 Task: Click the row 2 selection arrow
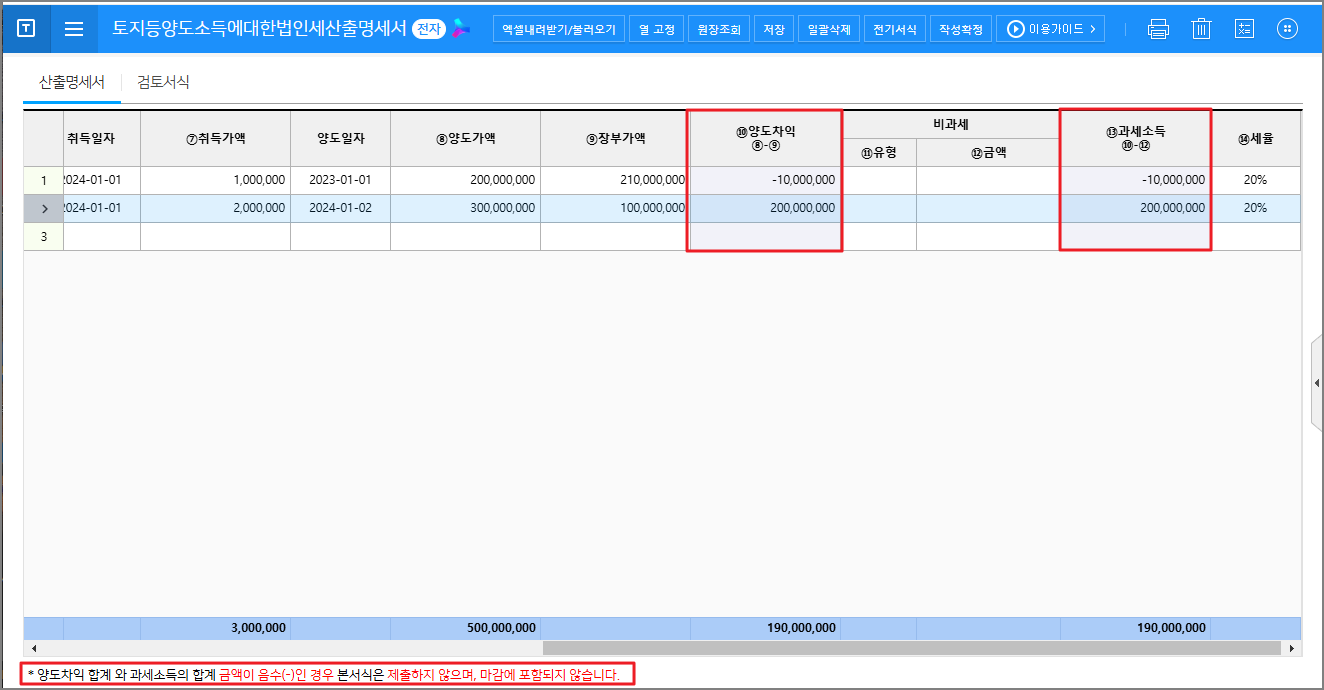tap(44, 208)
